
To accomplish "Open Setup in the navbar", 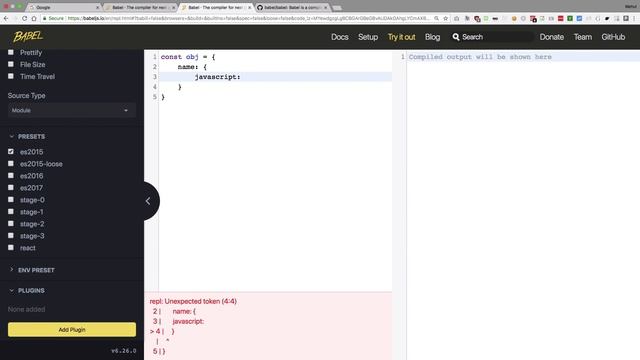I will click(368, 37).
